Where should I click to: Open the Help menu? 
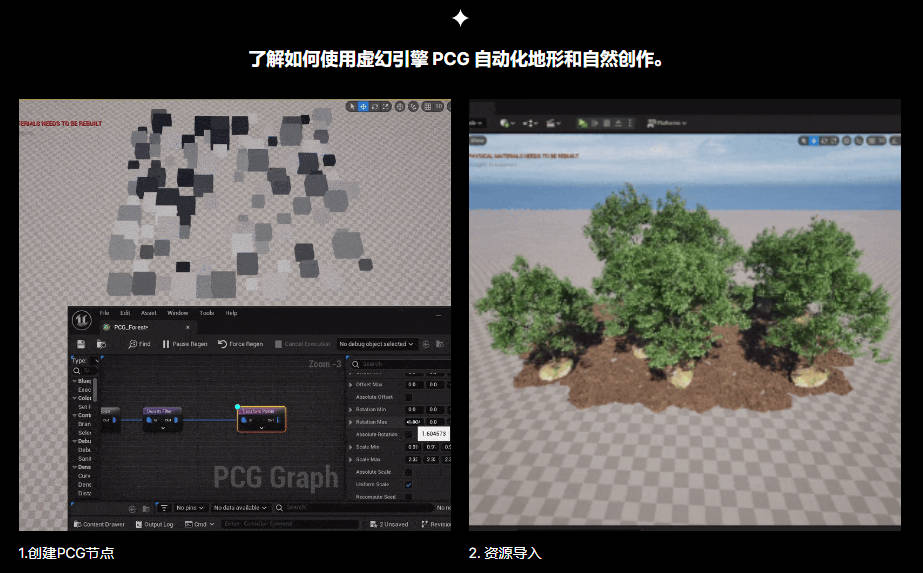tap(231, 313)
